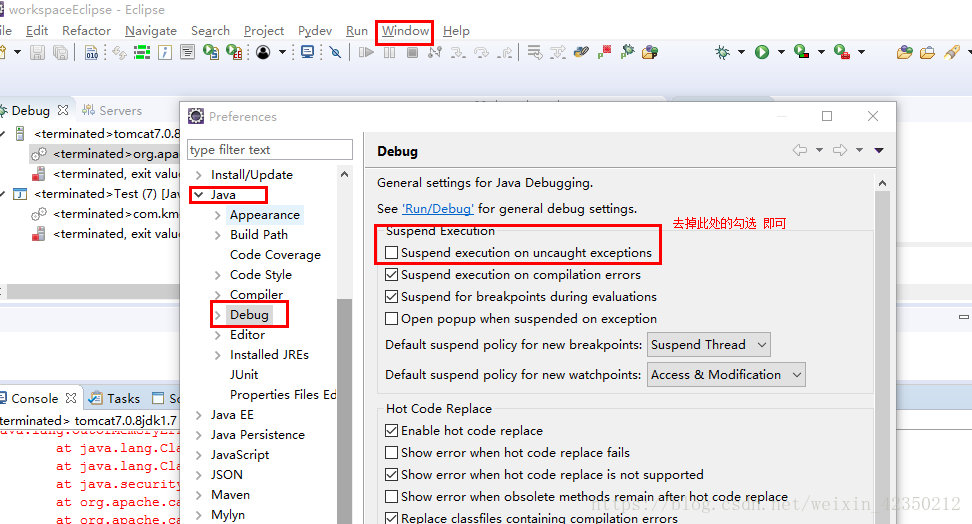The image size is (972, 524).
Task: Click the blue monitor toolbar icon
Action: pos(307,53)
